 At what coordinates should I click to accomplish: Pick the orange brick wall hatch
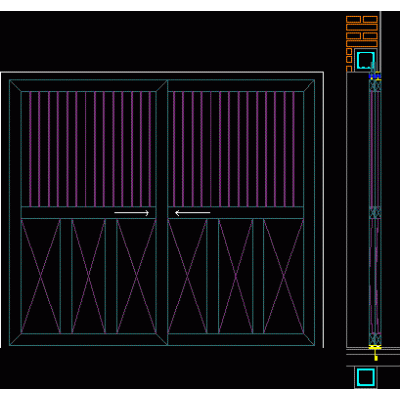pos(362,43)
